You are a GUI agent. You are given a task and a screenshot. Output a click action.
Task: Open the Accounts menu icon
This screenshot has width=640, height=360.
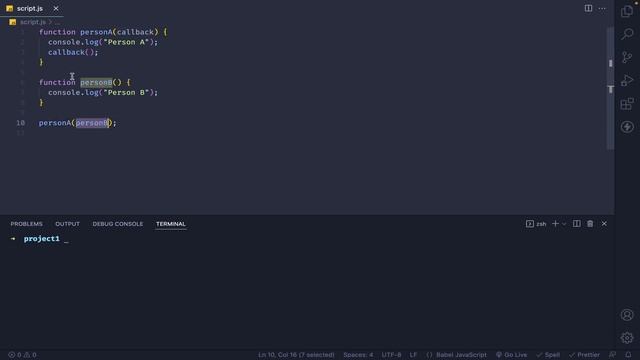click(x=627, y=315)
